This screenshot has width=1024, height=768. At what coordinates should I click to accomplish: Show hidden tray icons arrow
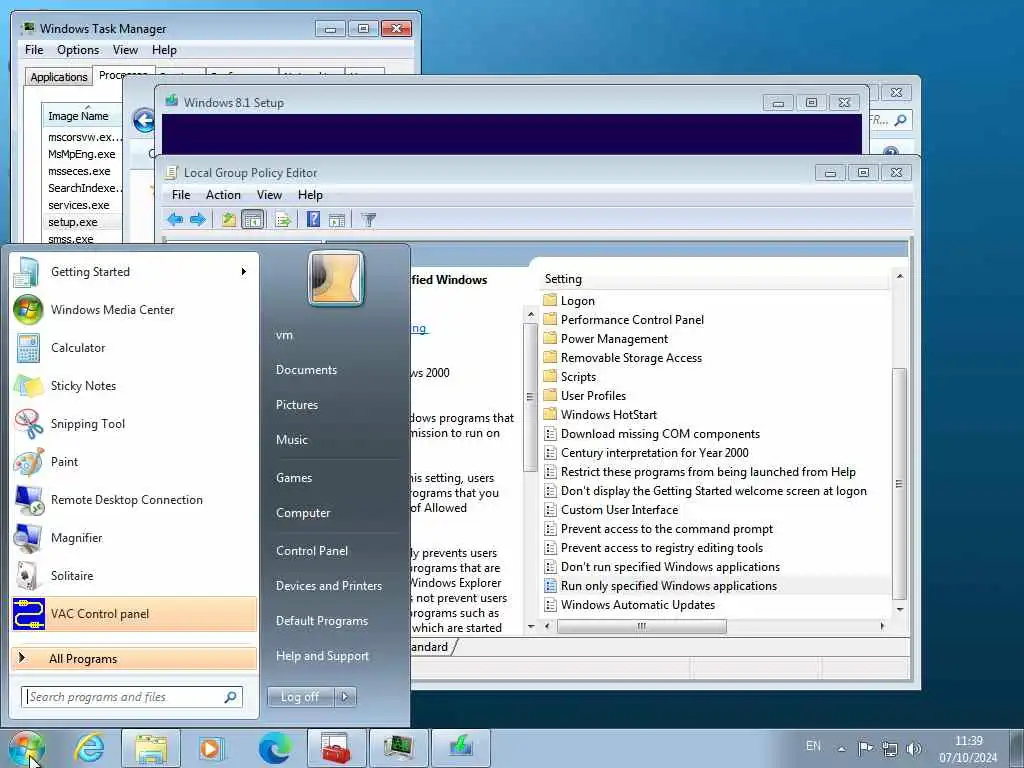(841, 748)
